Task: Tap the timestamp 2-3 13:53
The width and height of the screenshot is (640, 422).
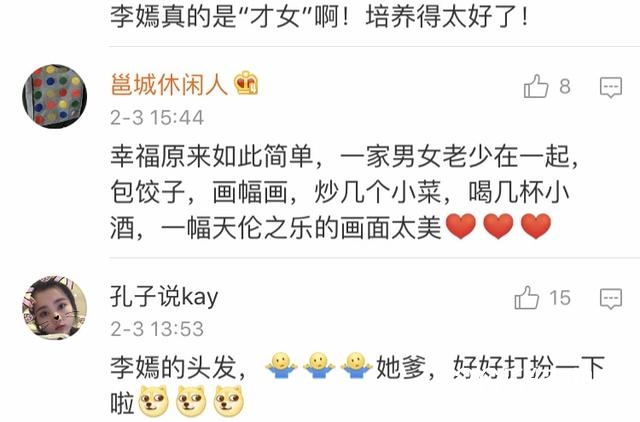Action: click(157, 329)
